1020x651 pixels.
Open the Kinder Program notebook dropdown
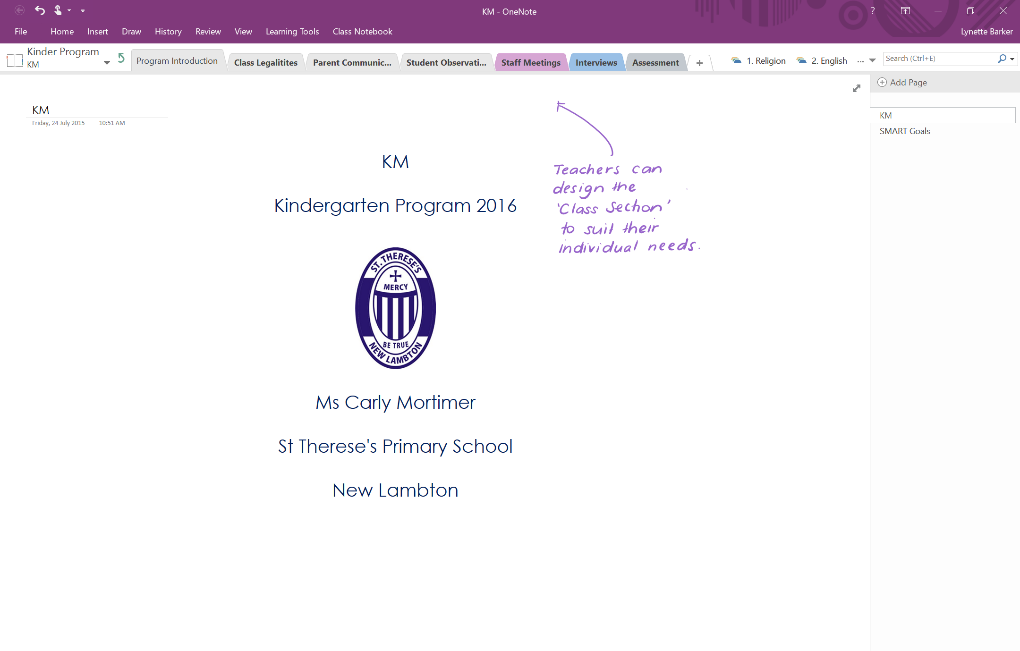point(107,62)
